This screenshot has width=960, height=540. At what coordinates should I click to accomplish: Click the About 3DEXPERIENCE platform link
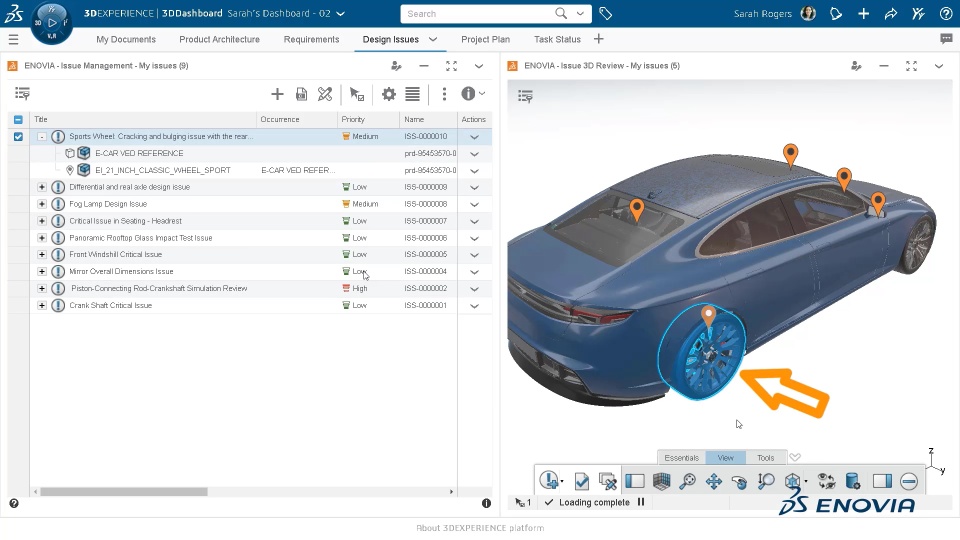click(x=480, y=528)
